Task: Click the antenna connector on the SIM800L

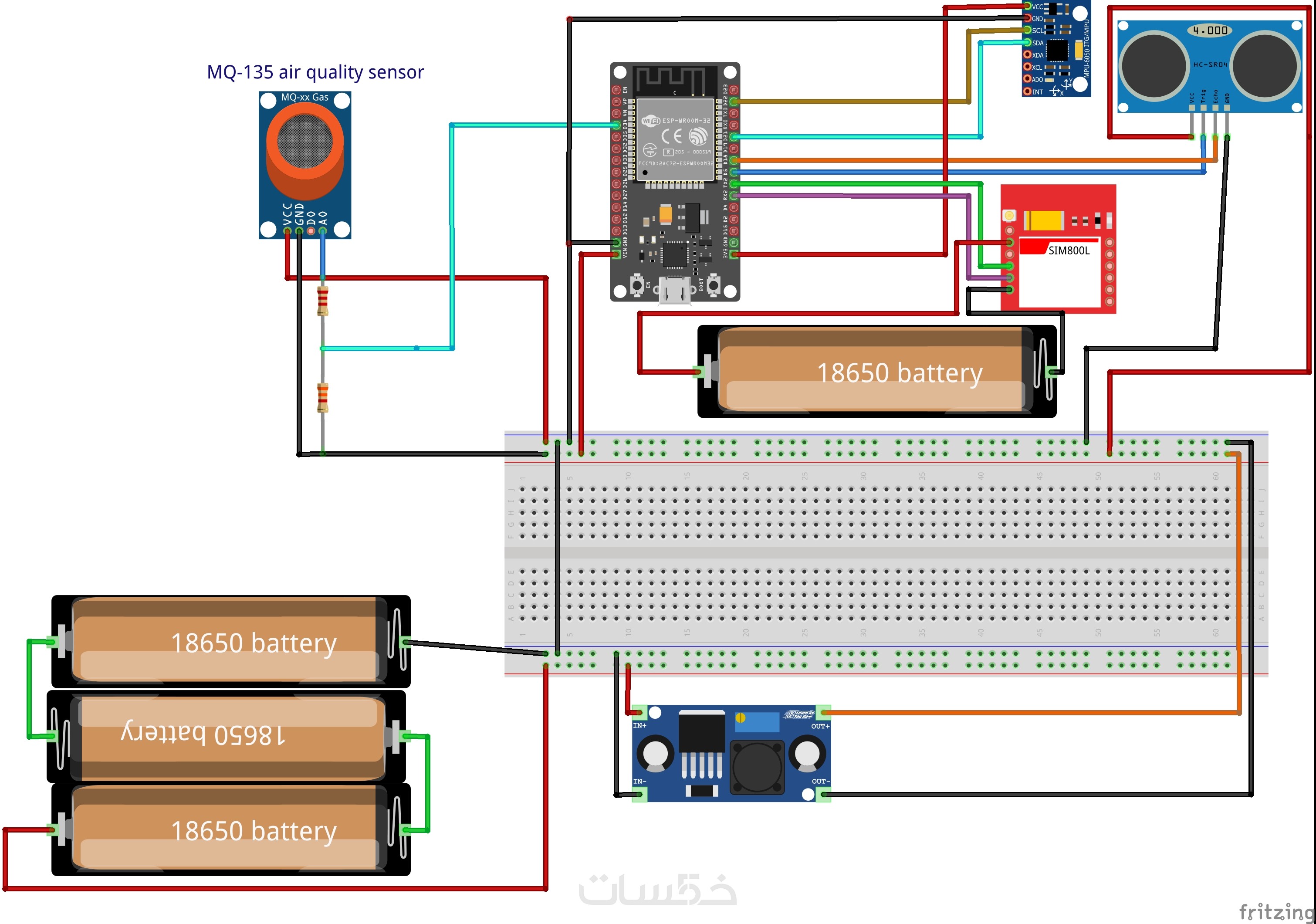Action: [1009, 216]
